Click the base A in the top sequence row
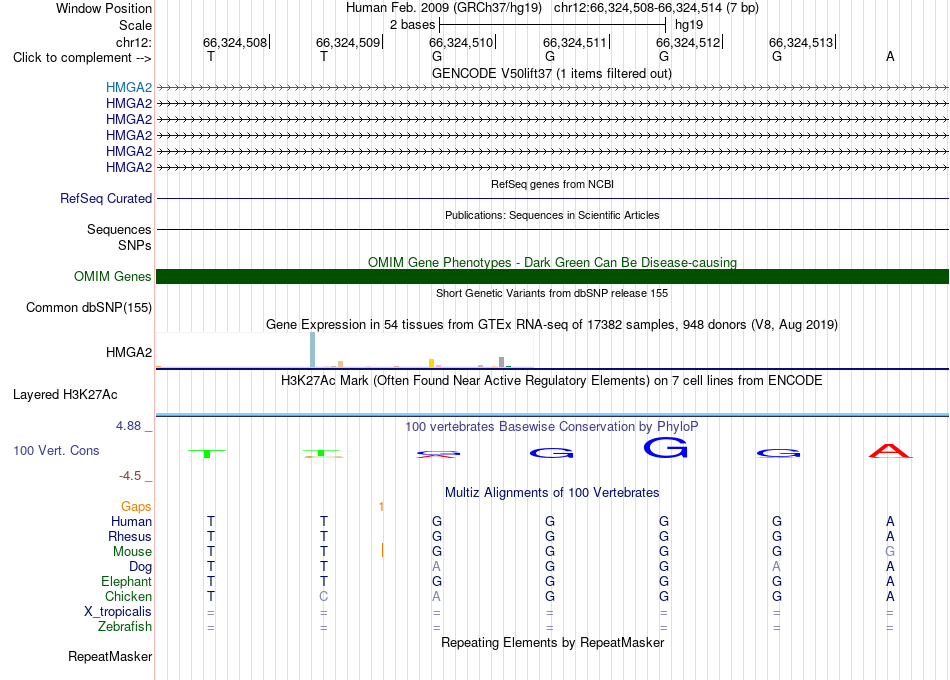This screenshot has height=680, width=950. click(x=890, y=56)
